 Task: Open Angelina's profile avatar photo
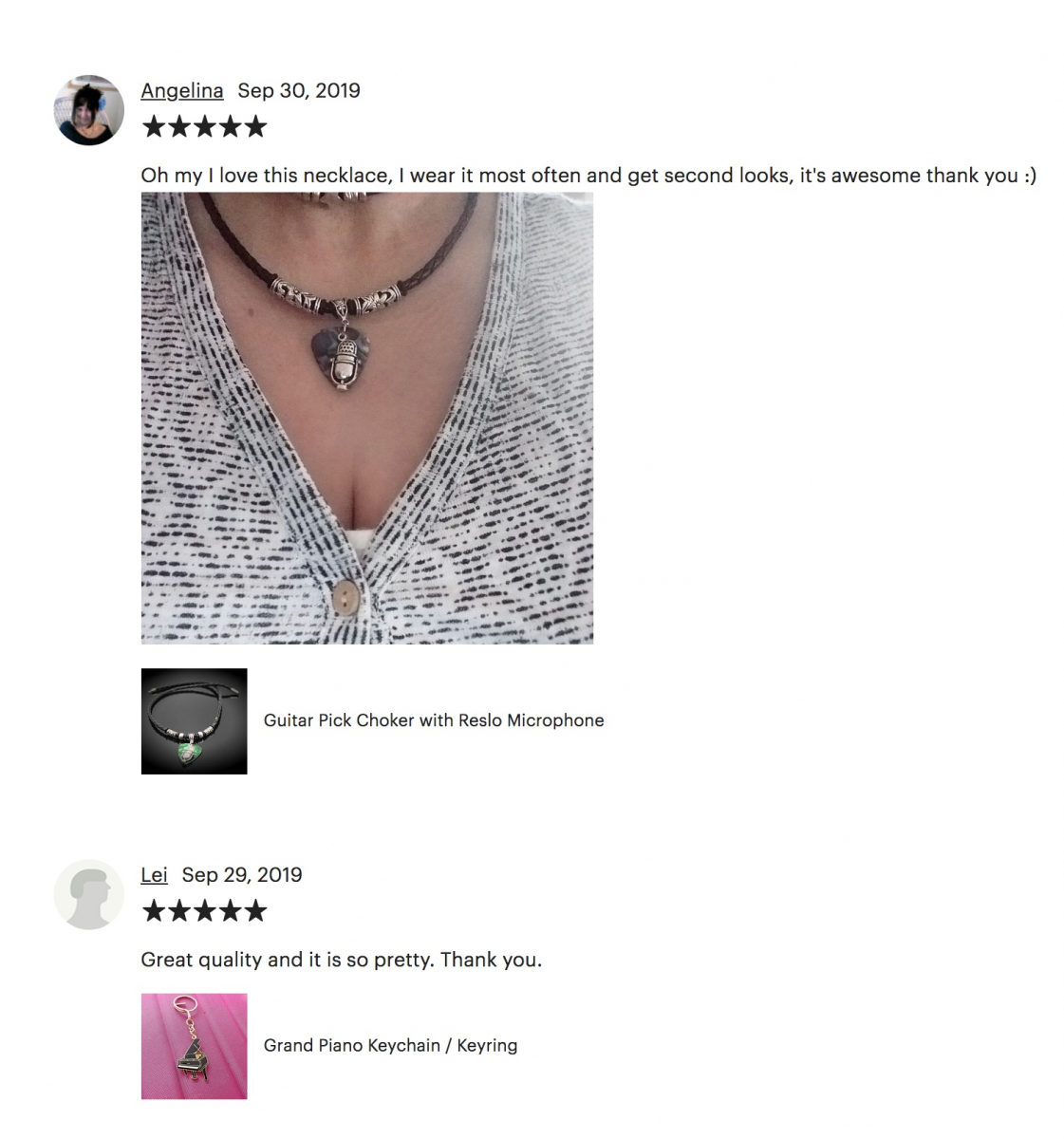tap(89, 110)
